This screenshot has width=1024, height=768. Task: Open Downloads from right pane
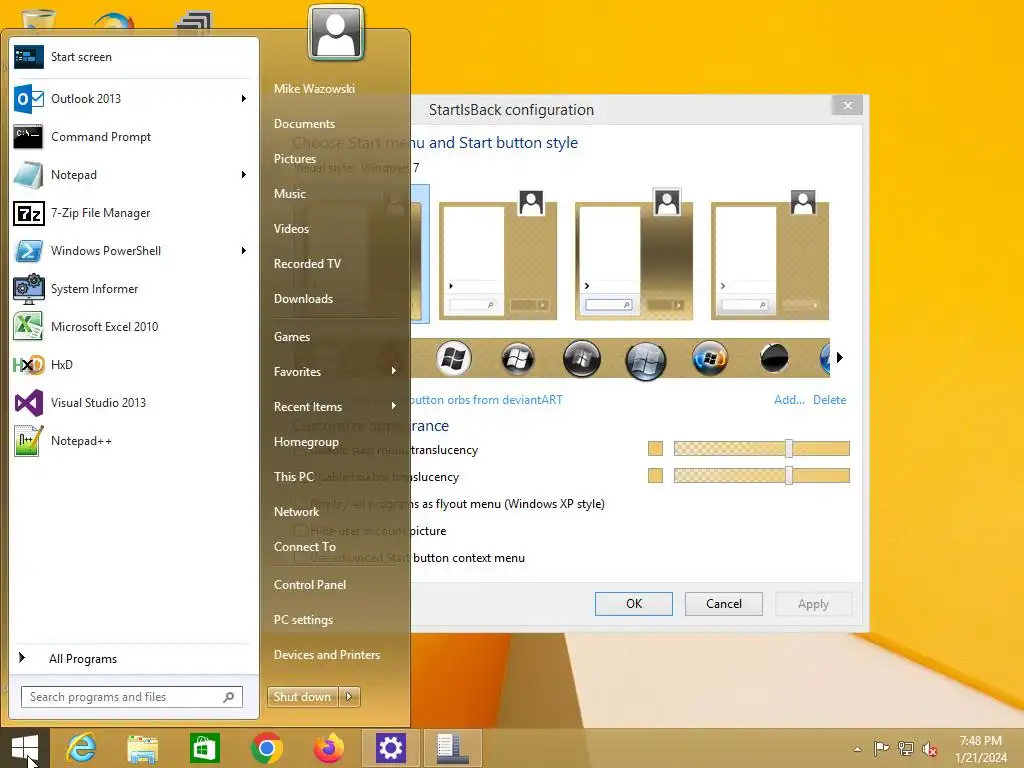pyautogui.click(x=303, y=298)
